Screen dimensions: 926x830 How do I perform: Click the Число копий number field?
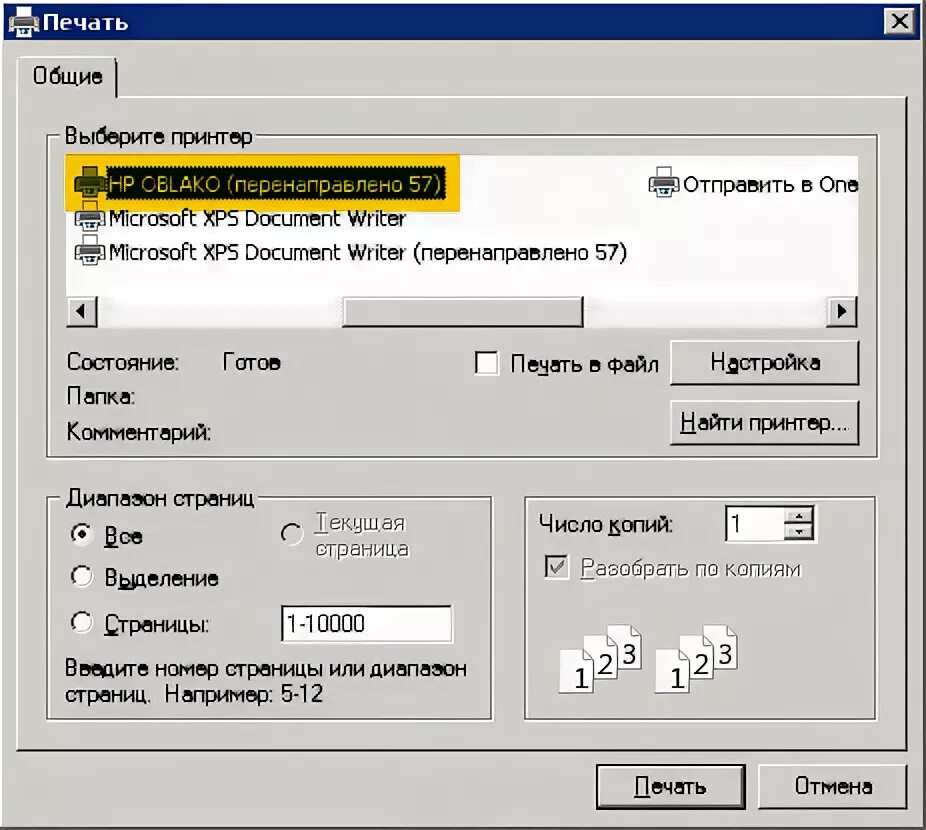tap(755, 523)
